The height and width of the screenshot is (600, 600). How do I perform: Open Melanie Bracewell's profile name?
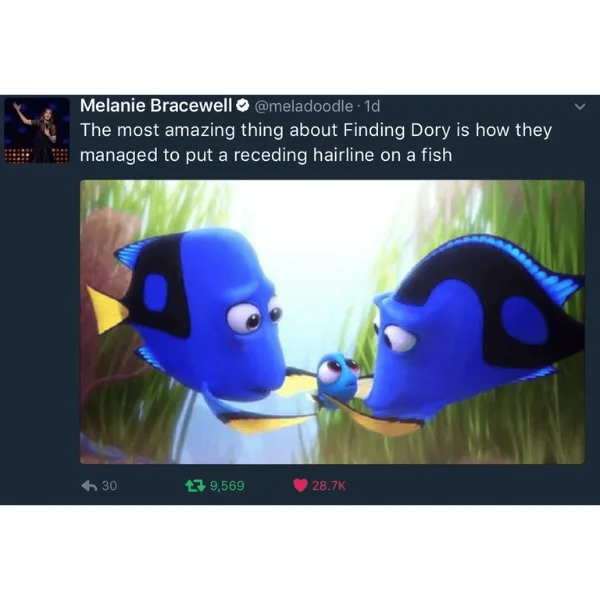click(156, 106)
